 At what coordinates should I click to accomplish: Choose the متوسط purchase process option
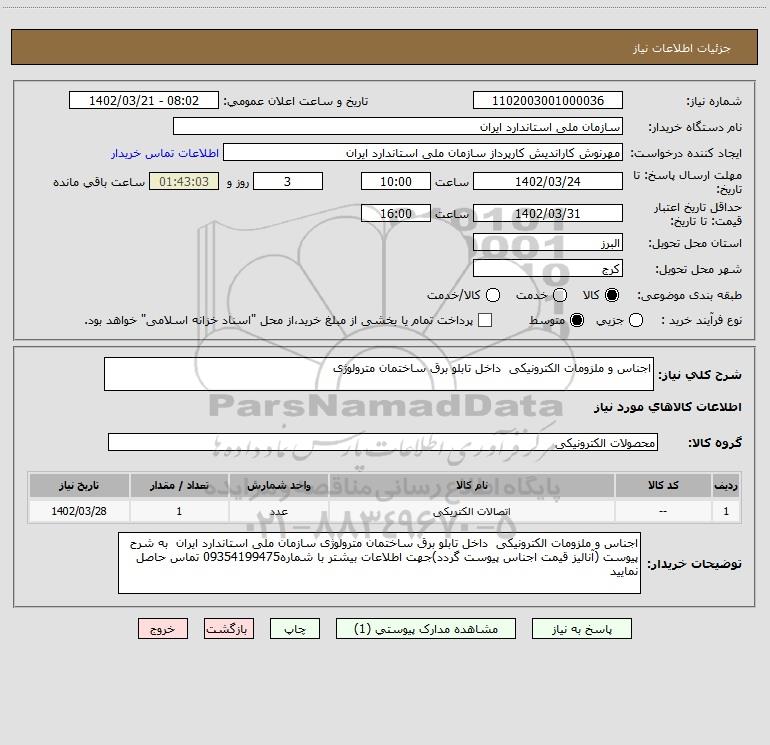577,320
